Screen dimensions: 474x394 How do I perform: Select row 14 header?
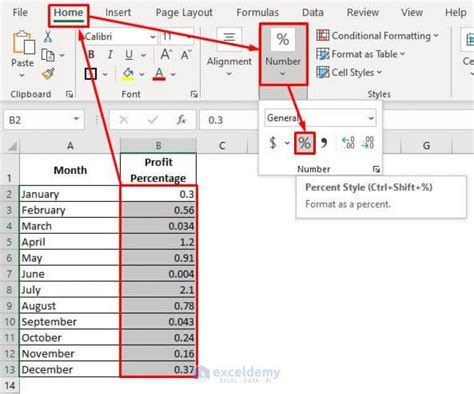(10, 386)
